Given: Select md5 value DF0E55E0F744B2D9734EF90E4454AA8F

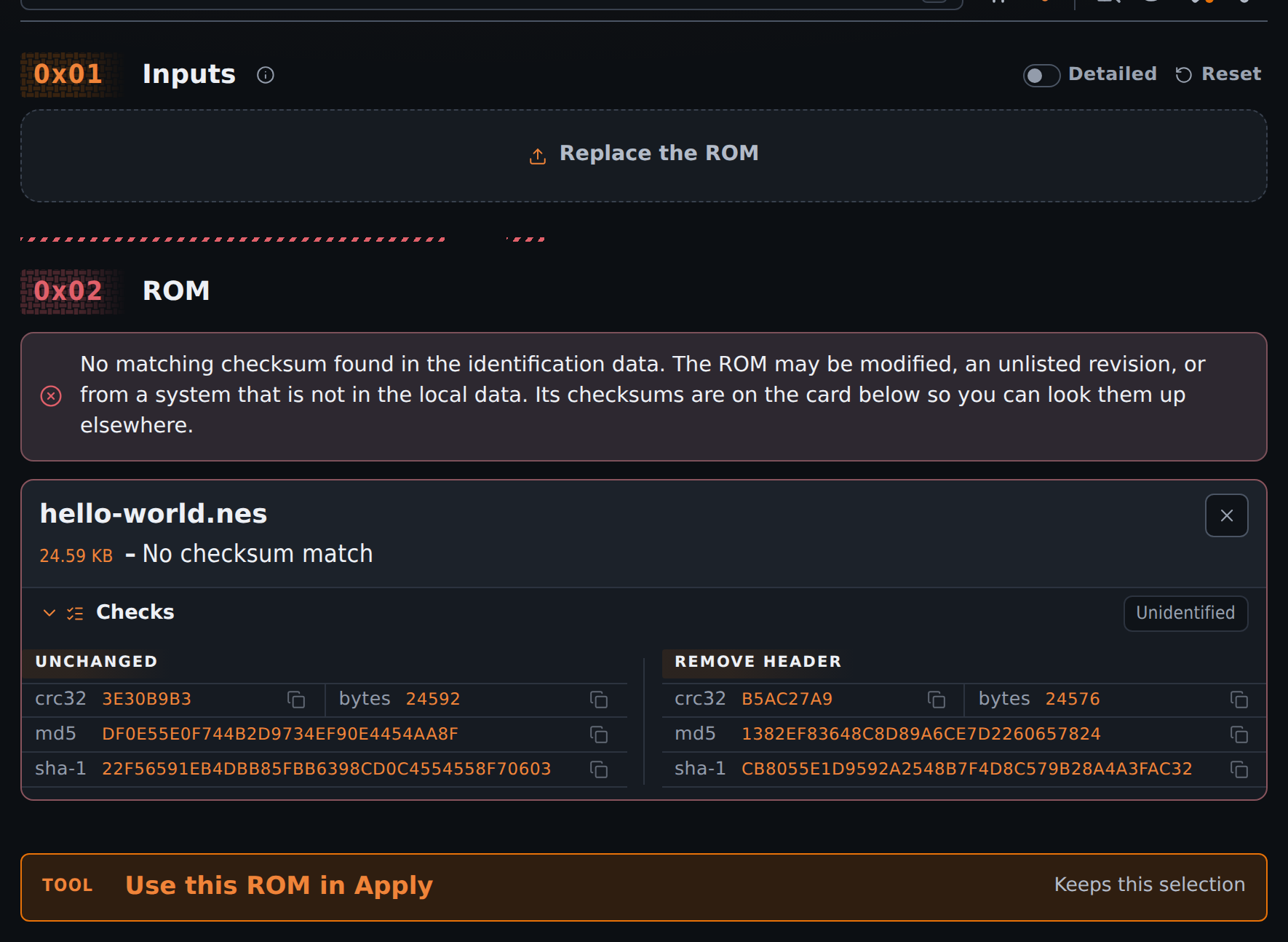Looking at the screenshot, I should click(280, 734).
